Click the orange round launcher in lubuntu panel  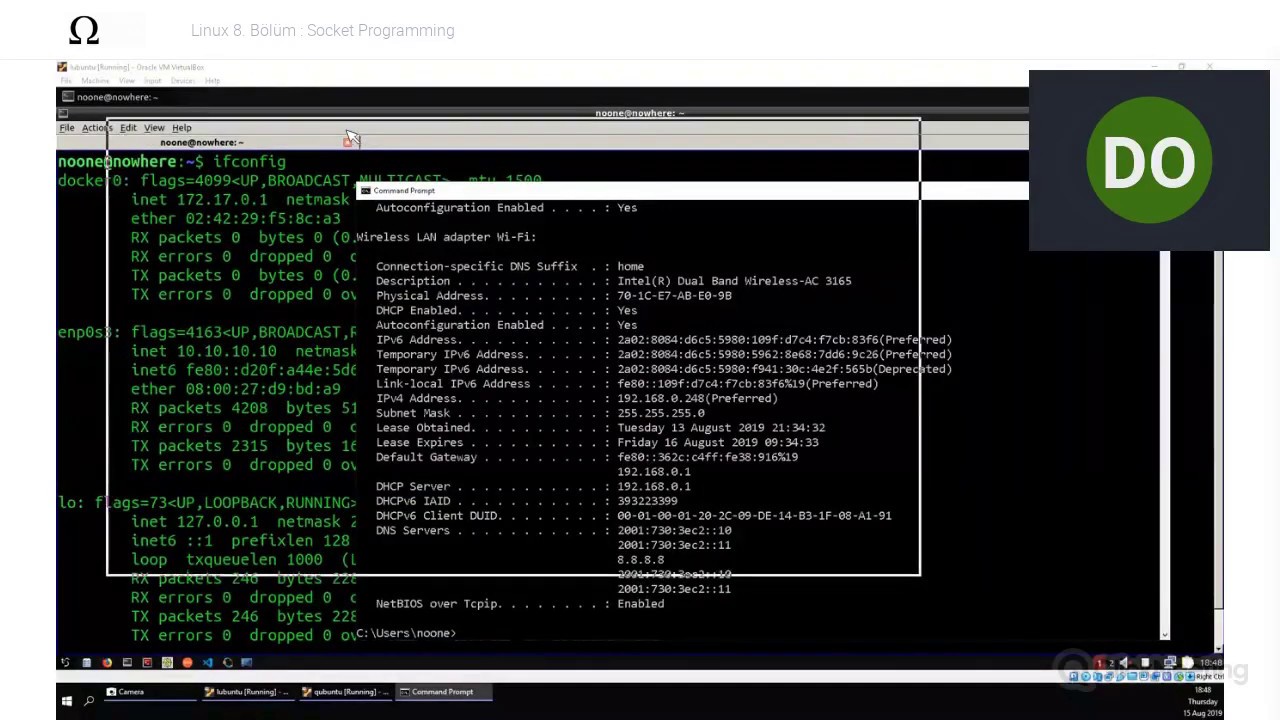(187, 662)
